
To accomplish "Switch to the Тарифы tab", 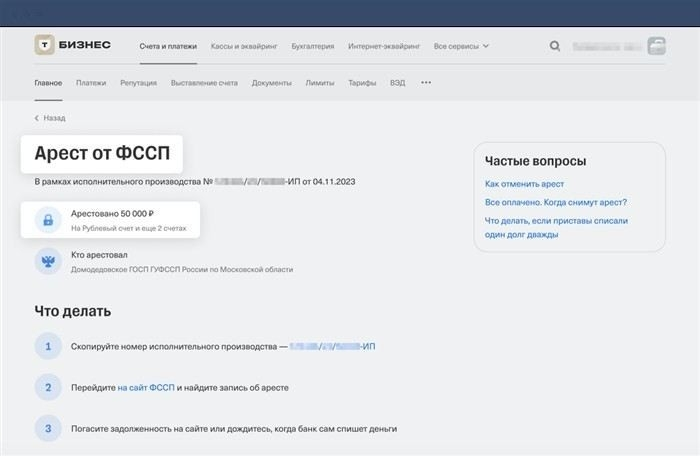I will point(362,83).
